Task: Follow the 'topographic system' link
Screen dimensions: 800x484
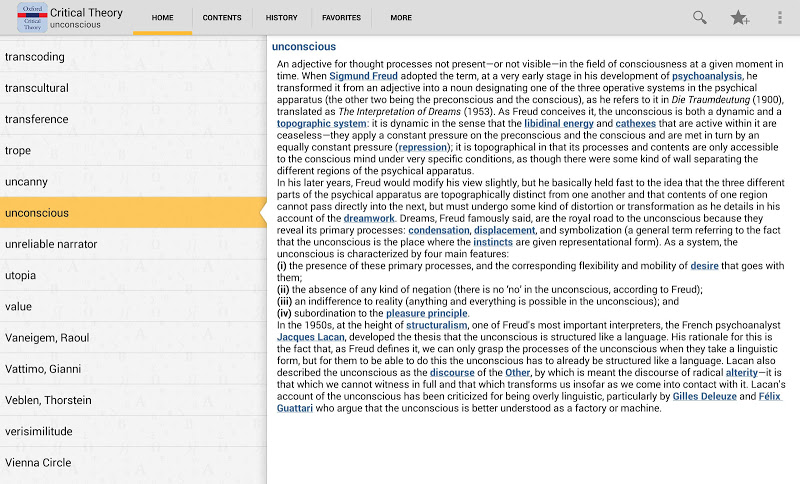Action: (x=321, y=123)
